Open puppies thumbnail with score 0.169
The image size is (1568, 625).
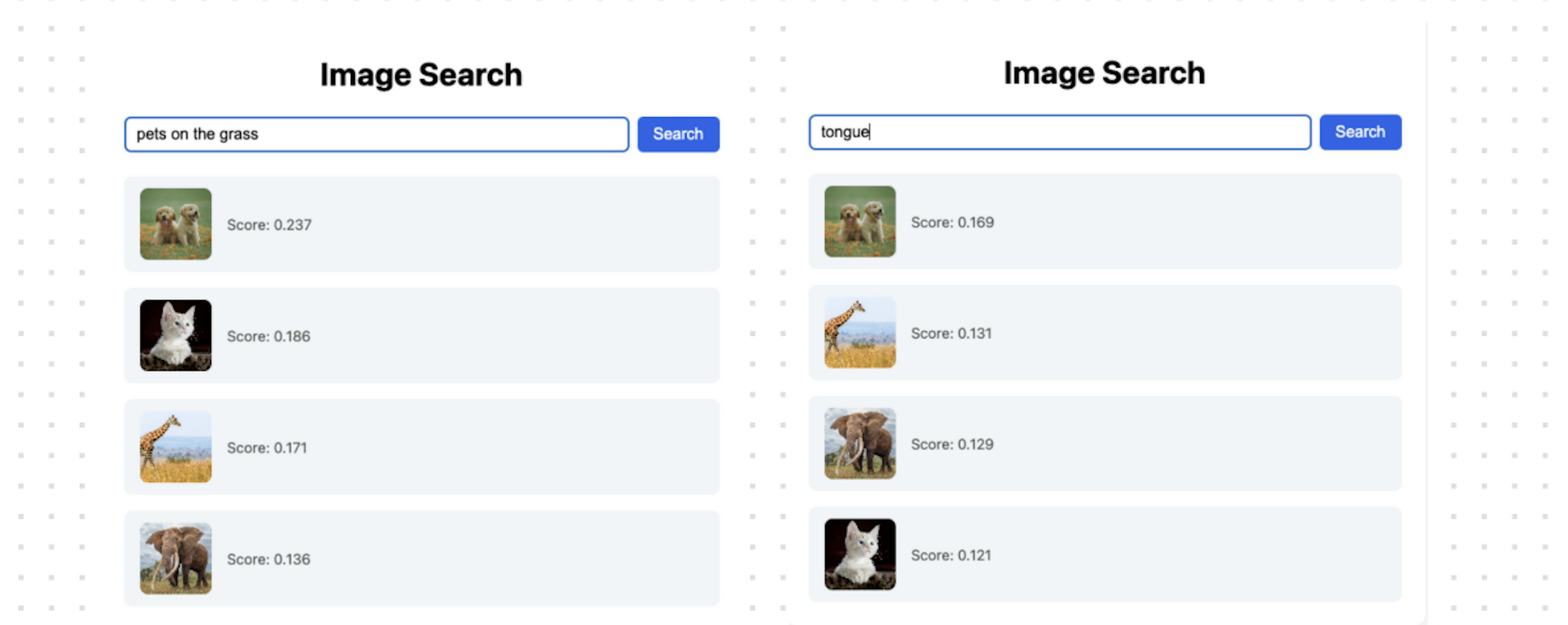pyautogui.click(x=860, y=222)
